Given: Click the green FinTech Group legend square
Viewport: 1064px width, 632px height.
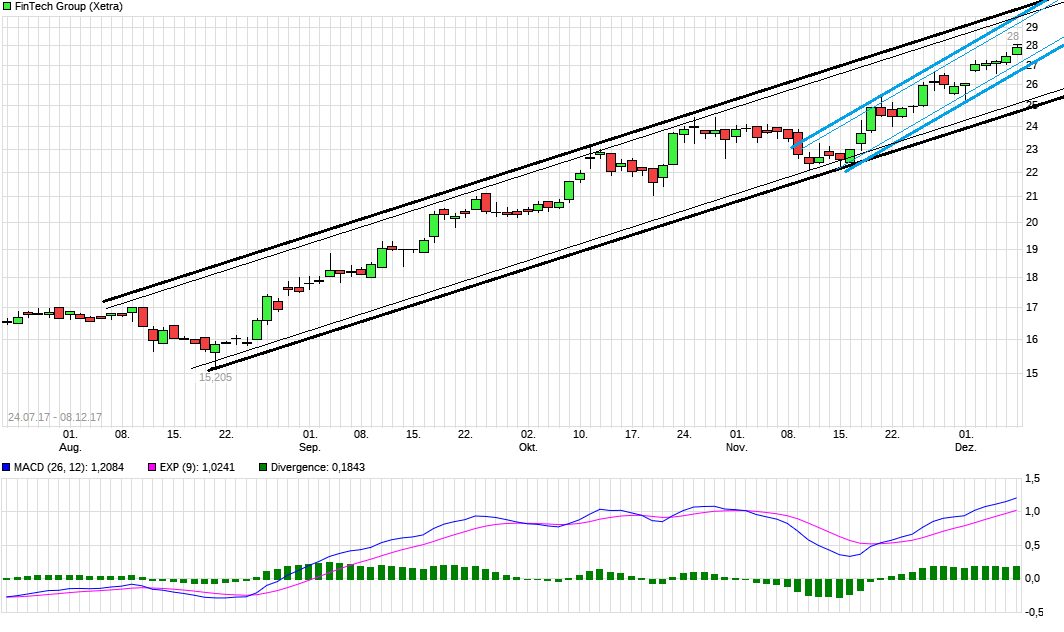Looking at the screenshot, I should point(6,7).
